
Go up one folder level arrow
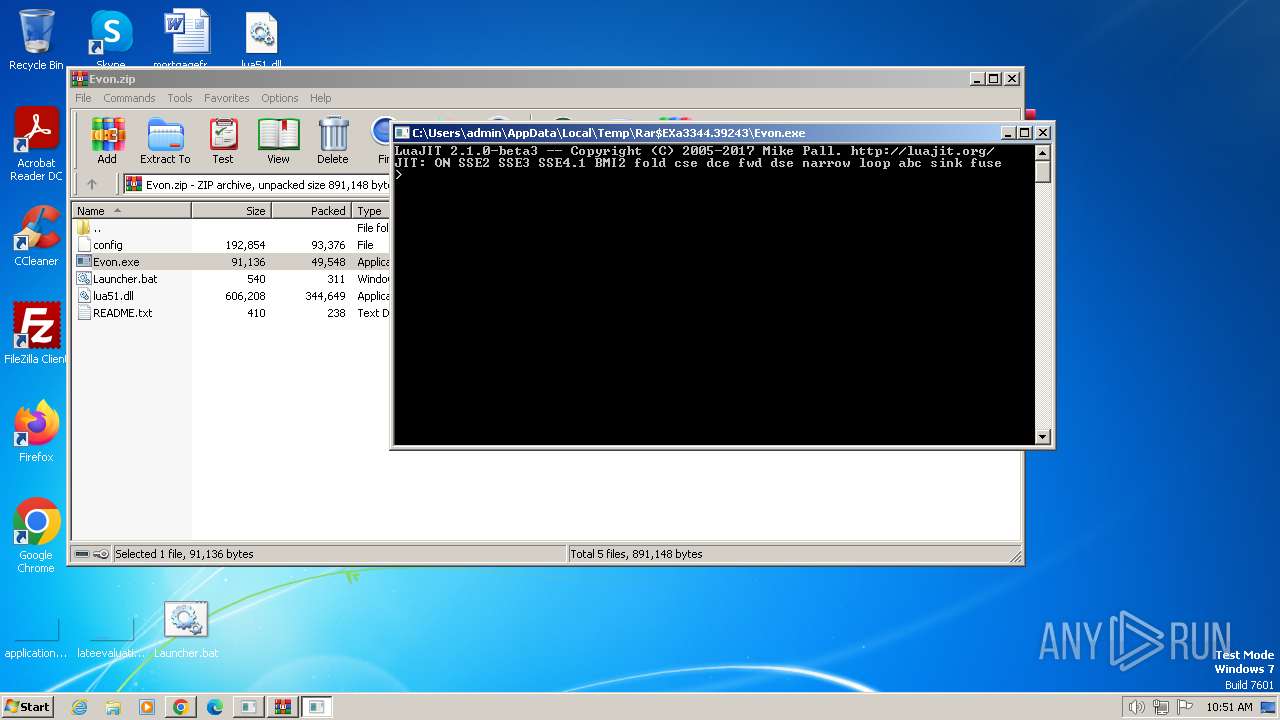(92, 184)
